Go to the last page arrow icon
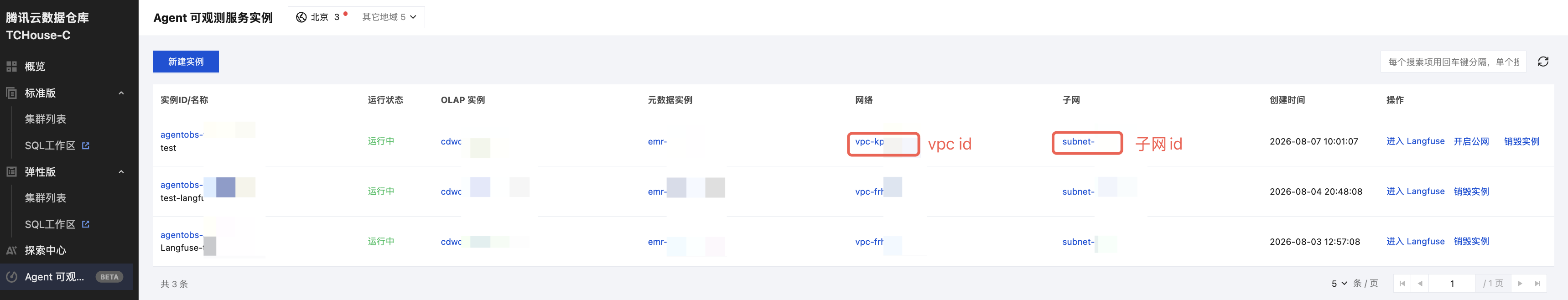Viewport: 1568px width, 300px height. click(x=1537, y=284)
